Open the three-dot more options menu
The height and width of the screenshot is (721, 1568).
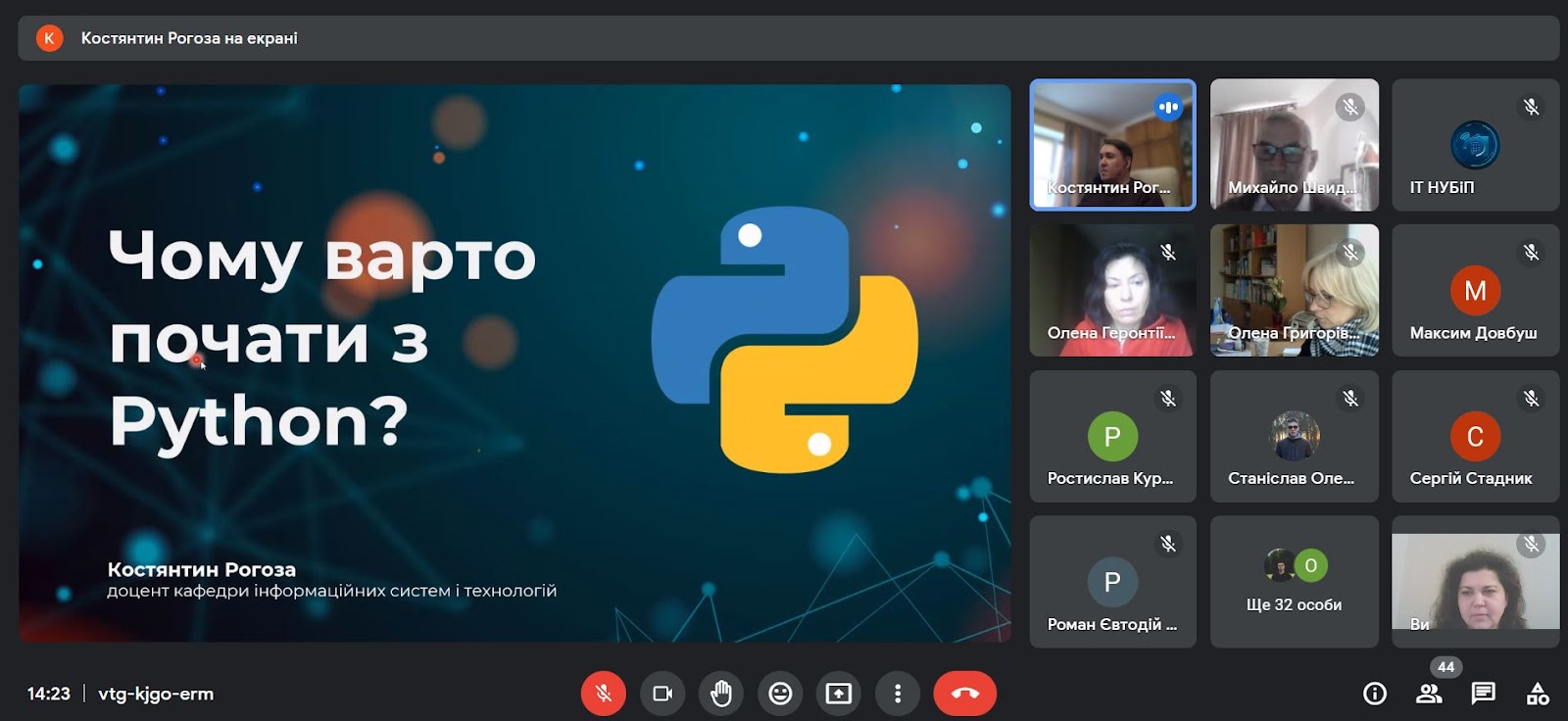click(x=898, y=694)
